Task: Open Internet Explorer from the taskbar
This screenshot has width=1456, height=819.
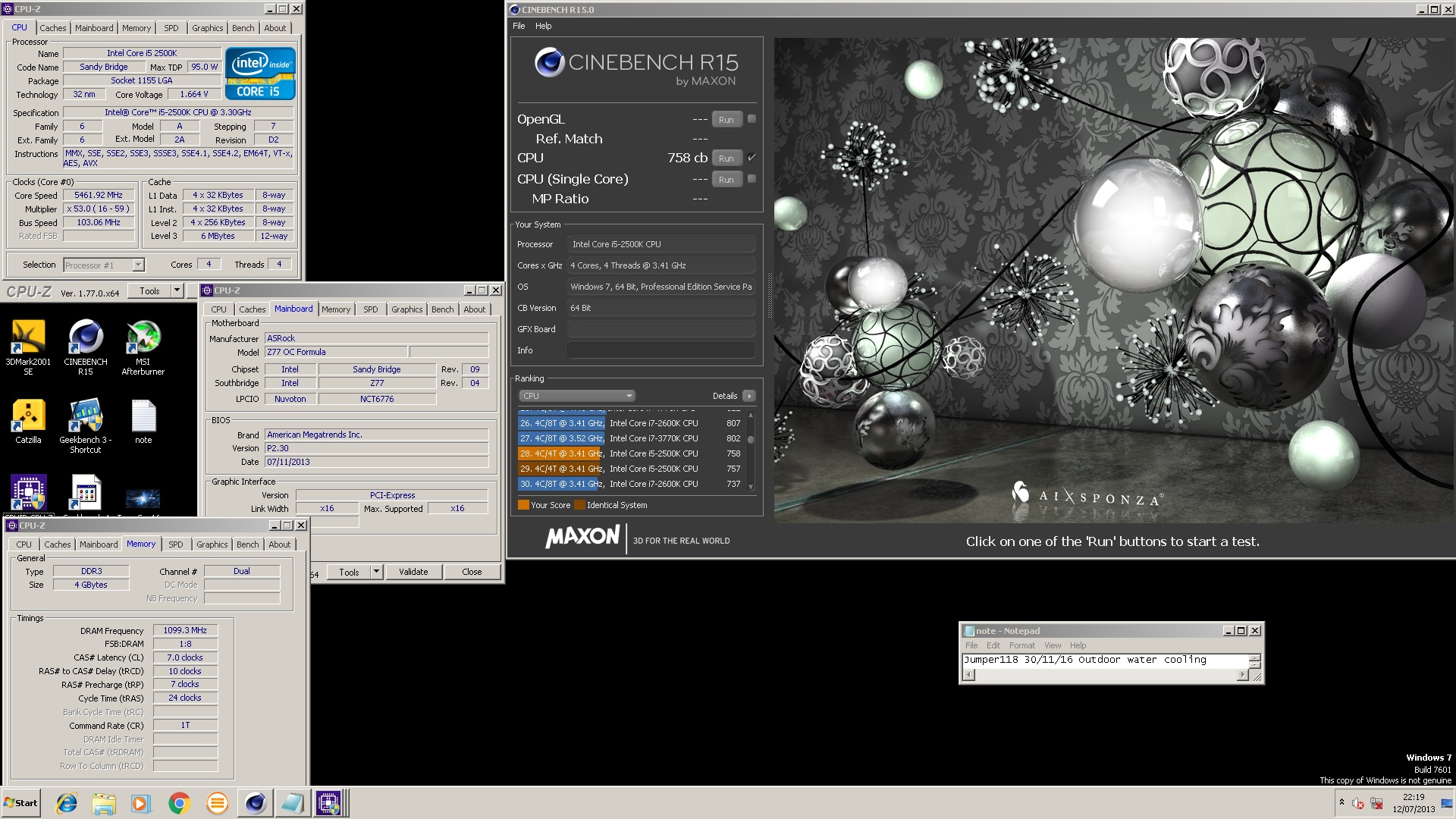Action: (x=67, y=803)
